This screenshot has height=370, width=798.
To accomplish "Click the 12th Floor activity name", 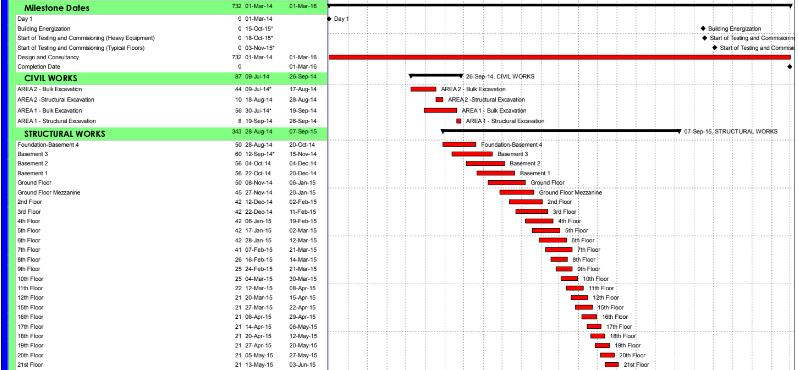I will (x=31, y=297).
